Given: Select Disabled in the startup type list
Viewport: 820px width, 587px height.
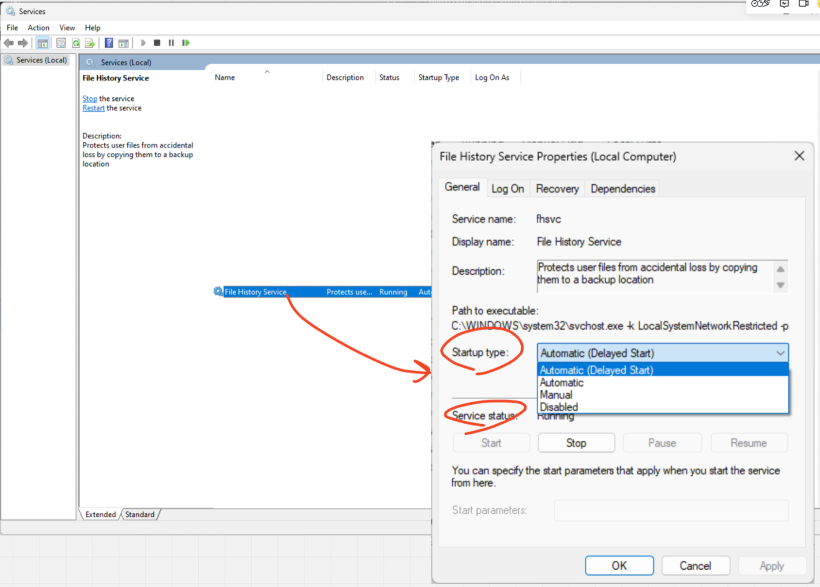Looking at the screenshot, I should 559,407.
